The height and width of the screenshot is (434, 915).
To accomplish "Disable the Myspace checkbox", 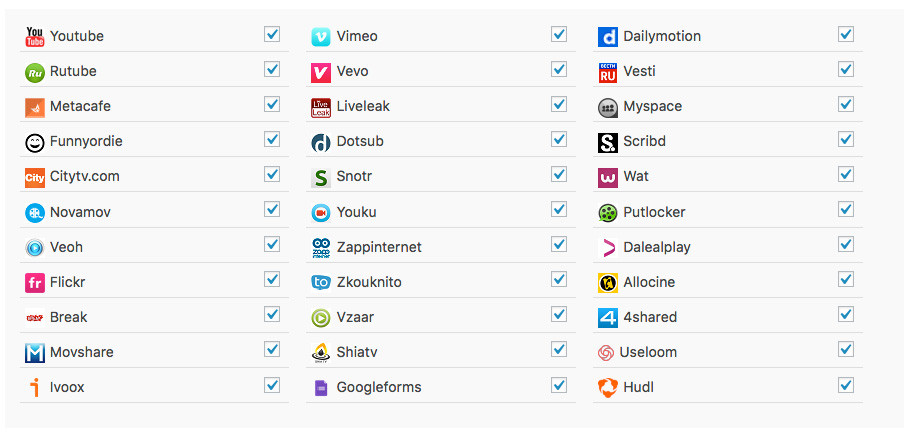I will [x=846, y=104].
